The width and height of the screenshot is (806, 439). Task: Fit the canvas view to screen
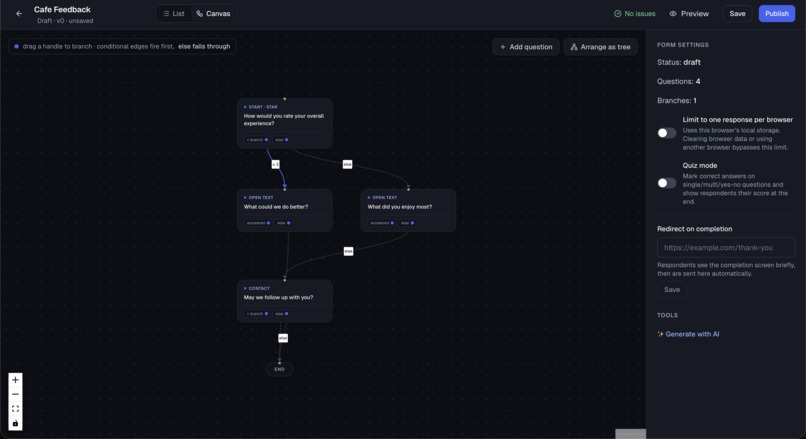(15, 409)
